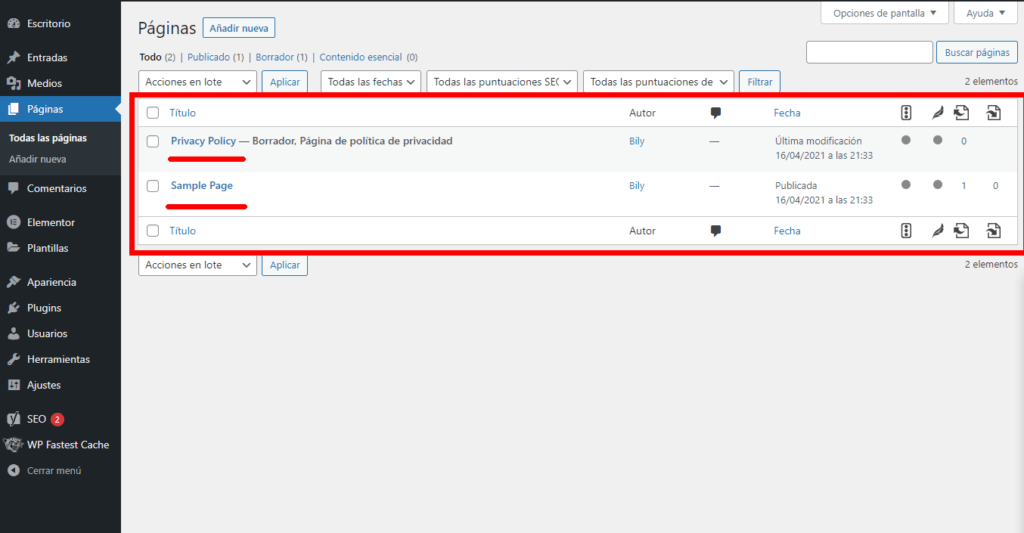Image resolution: width=1024 pixels, height=533 pixels.
Task: Click the Plantillas folder icon
Action: tap(14, 248)
